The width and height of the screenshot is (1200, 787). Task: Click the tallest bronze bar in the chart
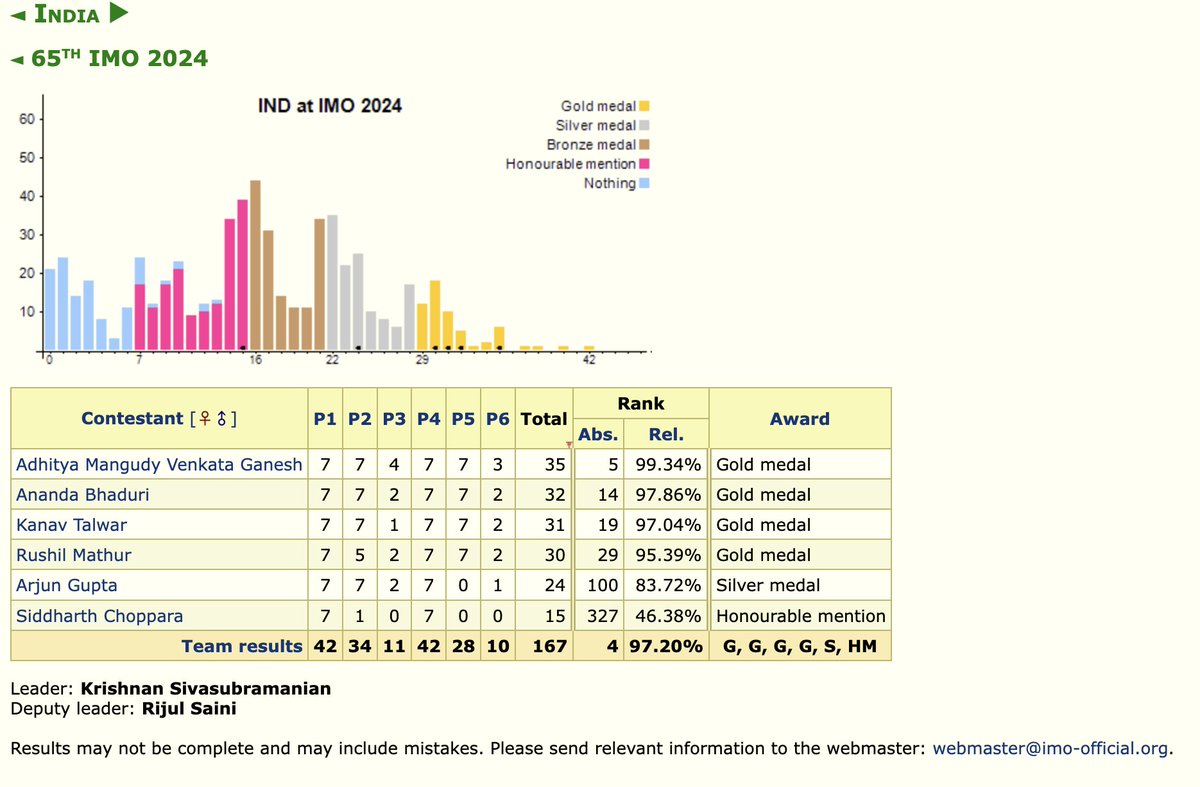(x=255, y=265)
